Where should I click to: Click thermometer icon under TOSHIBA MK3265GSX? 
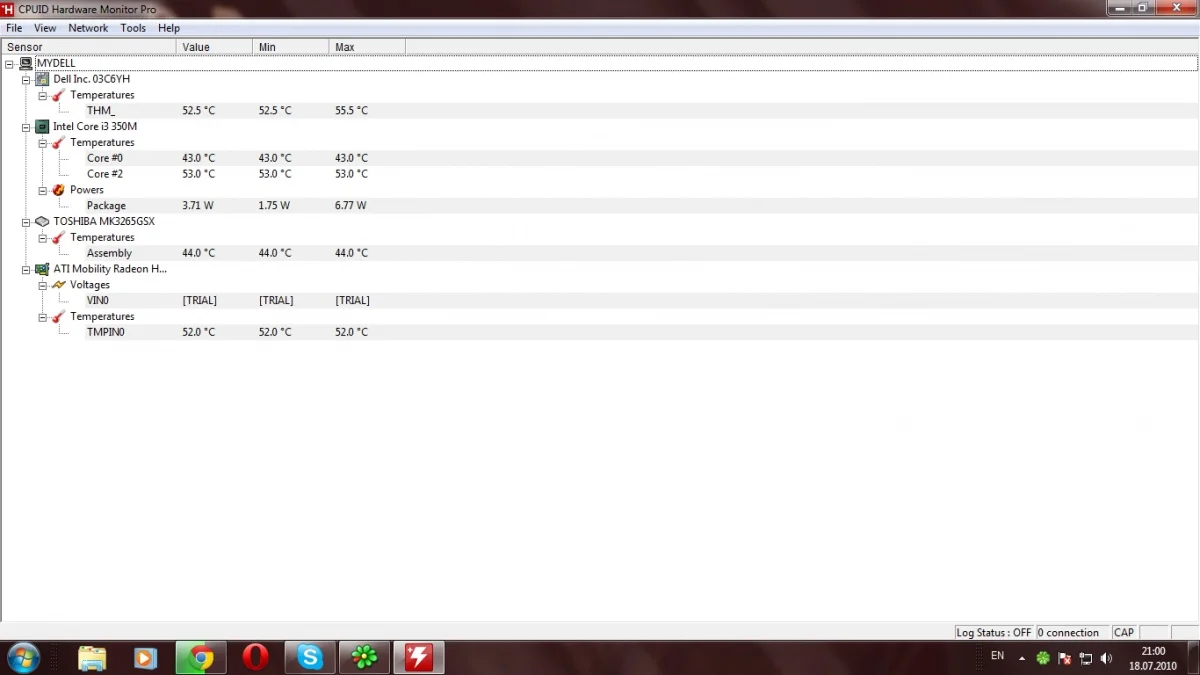[59, 238]
